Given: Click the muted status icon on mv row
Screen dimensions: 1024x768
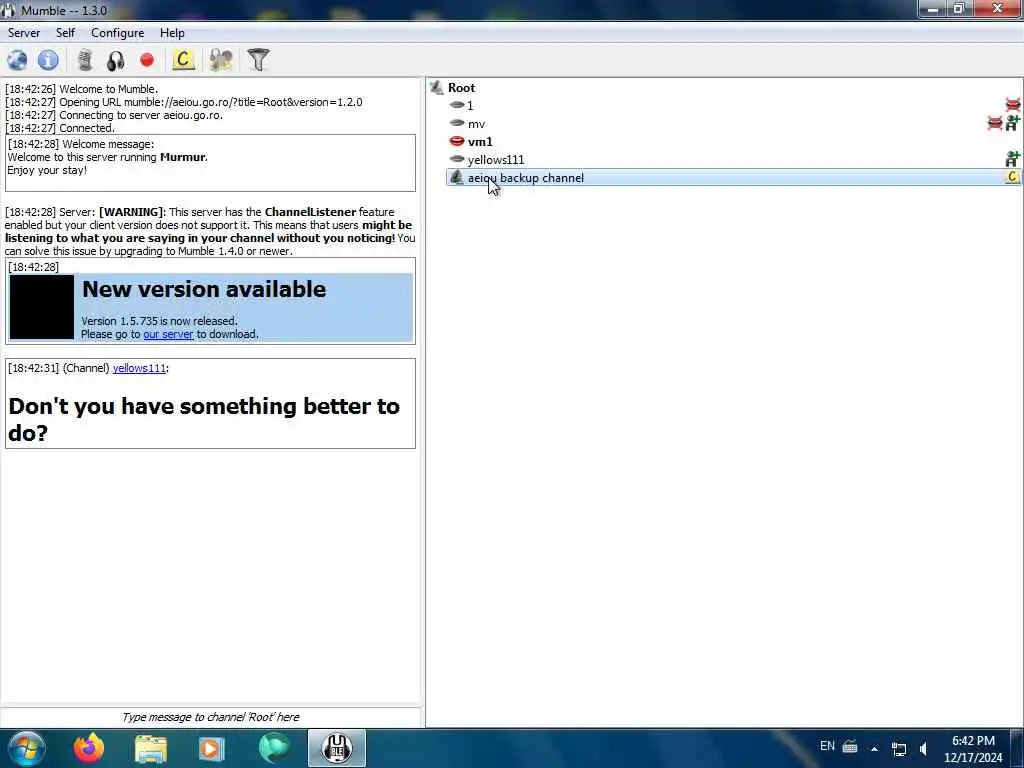Looking at the screenshot, I should click(995, 123).
